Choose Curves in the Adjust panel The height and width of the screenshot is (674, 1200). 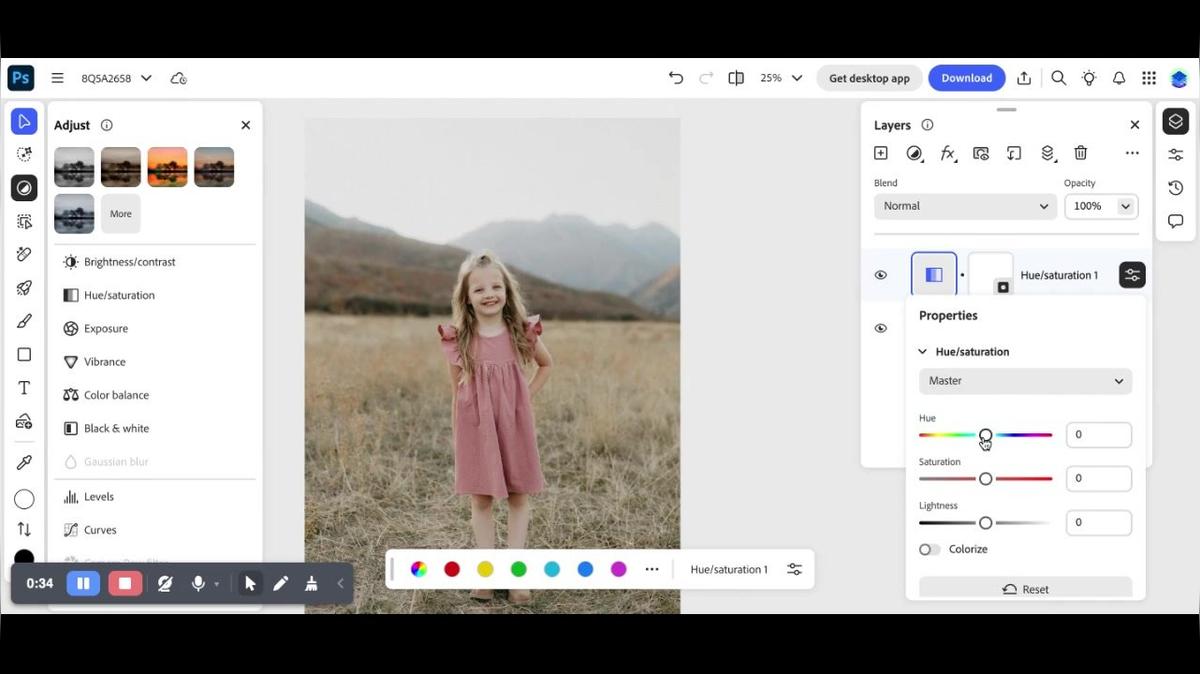click(x=100, y=530)
